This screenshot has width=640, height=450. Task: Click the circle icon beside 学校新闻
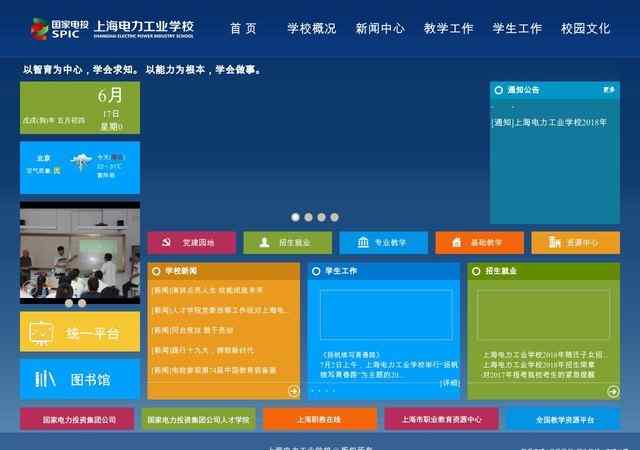point(156,271)
